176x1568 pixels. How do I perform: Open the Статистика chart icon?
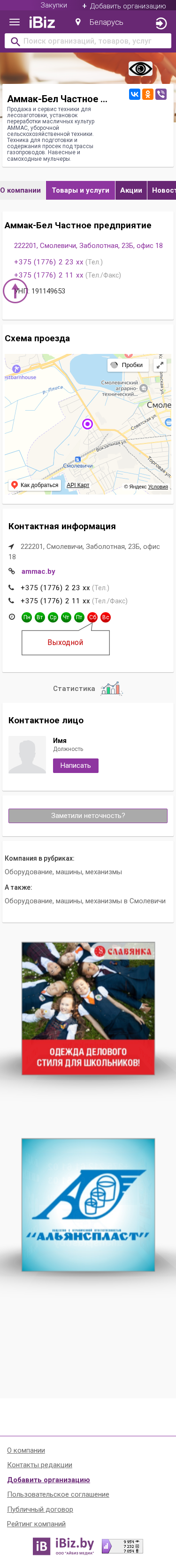[x=111, y=689]
